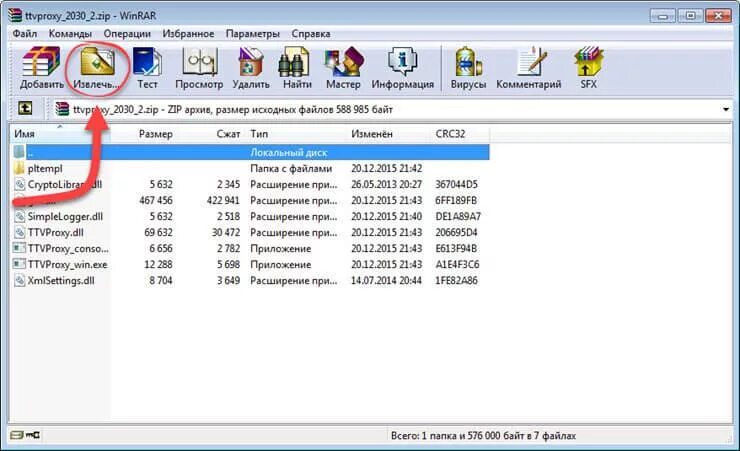Click the TTVProxy_conso... application icon

tap(19, 248)
